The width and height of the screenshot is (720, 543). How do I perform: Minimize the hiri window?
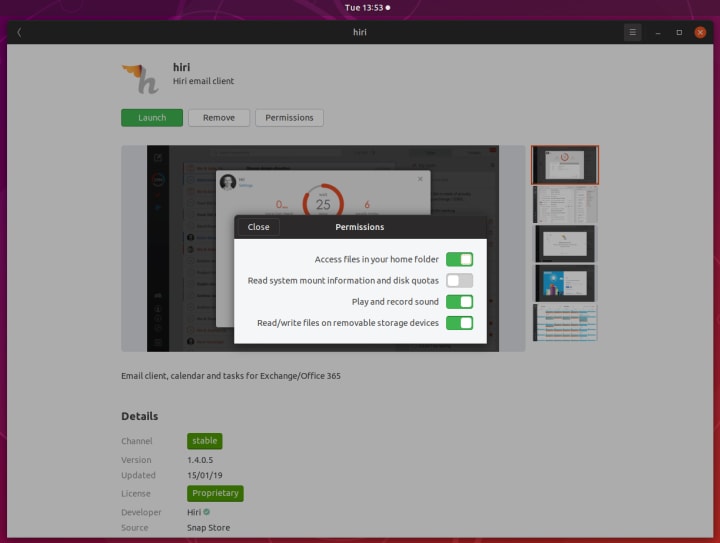click(x=658, y=32)
